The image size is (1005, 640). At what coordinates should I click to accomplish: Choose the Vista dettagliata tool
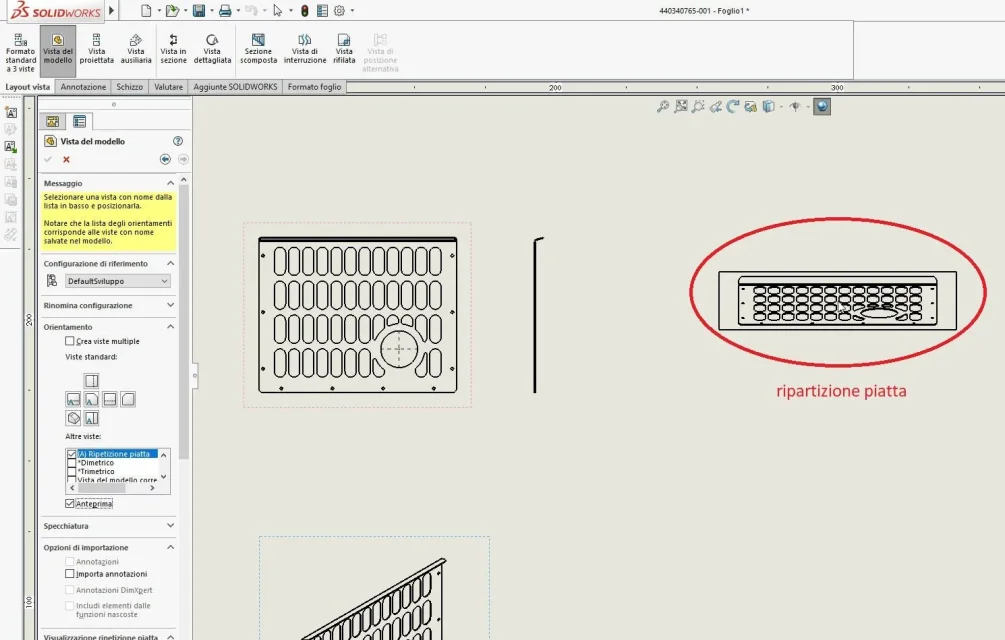click(x=212, y=49)
